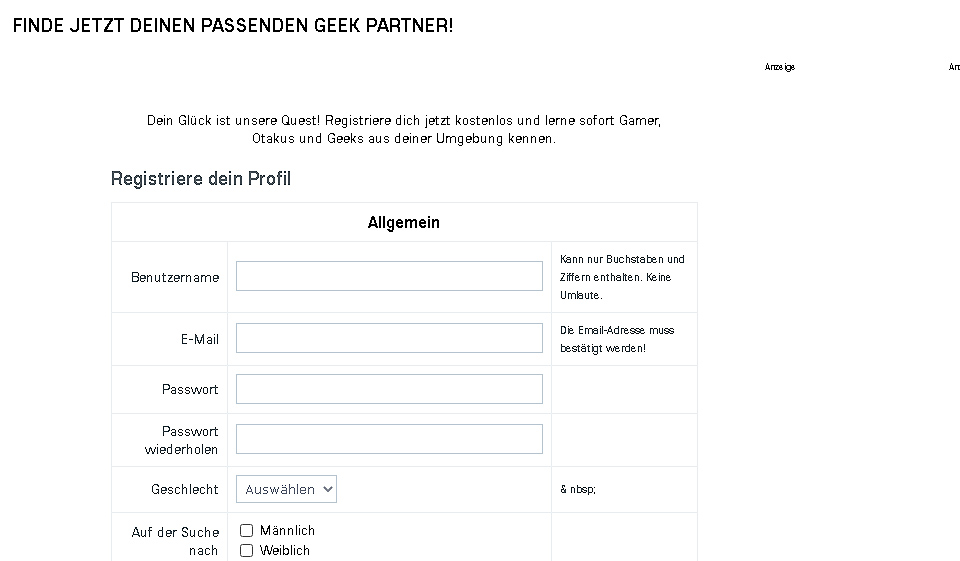Click the Email-Adresse confirmation hint text

(617, 339)
